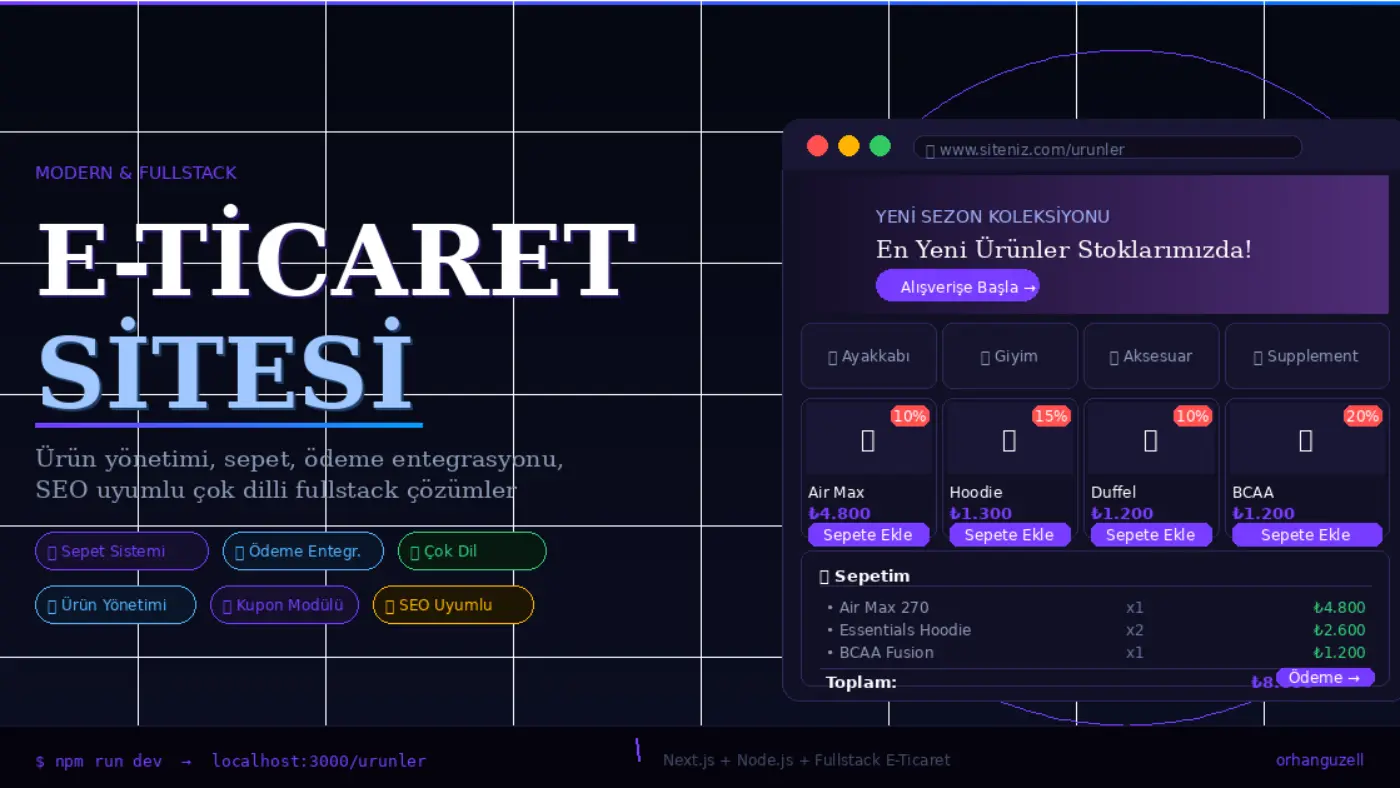The width and height of the screenshot is (1400, 788).
Task: Open the Aksesuar category tab
Action: click(x=1151, y=356)
